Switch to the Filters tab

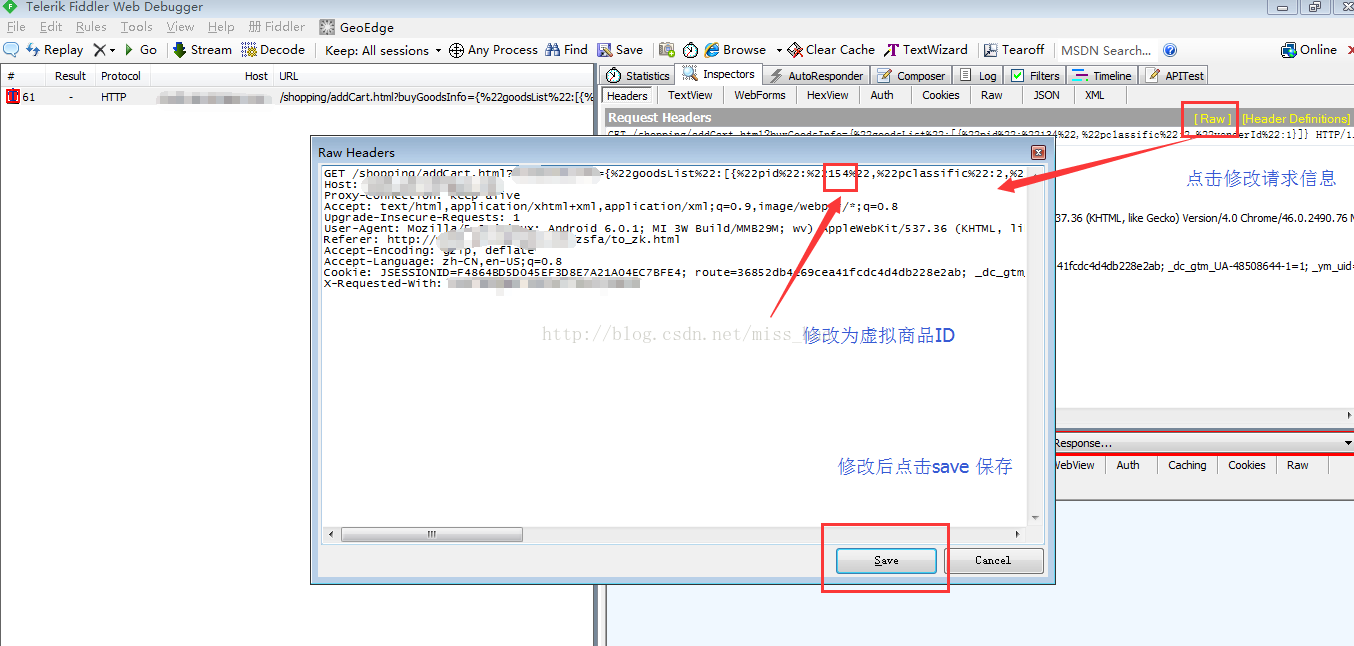(1035, 75)
